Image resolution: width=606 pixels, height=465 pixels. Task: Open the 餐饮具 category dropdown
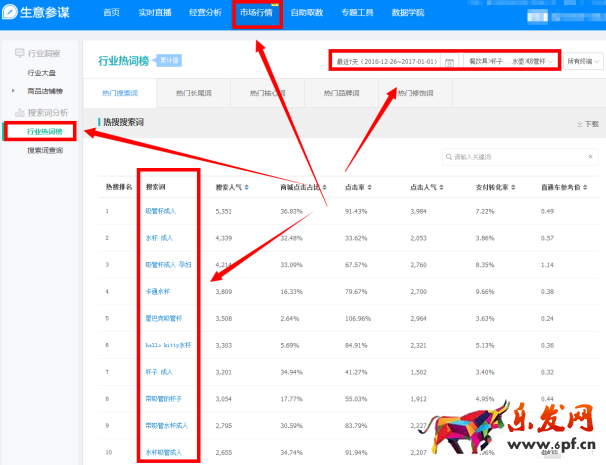click(x=509, y=61)
